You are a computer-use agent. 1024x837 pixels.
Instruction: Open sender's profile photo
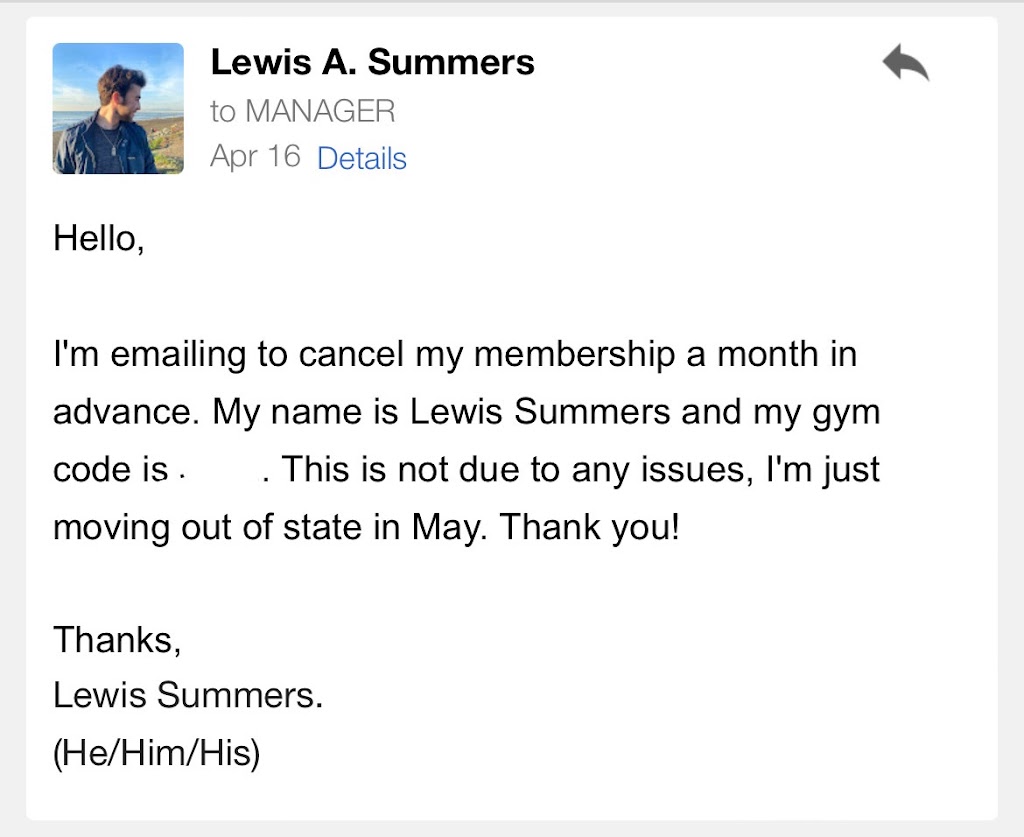click(x=118, y=109)
